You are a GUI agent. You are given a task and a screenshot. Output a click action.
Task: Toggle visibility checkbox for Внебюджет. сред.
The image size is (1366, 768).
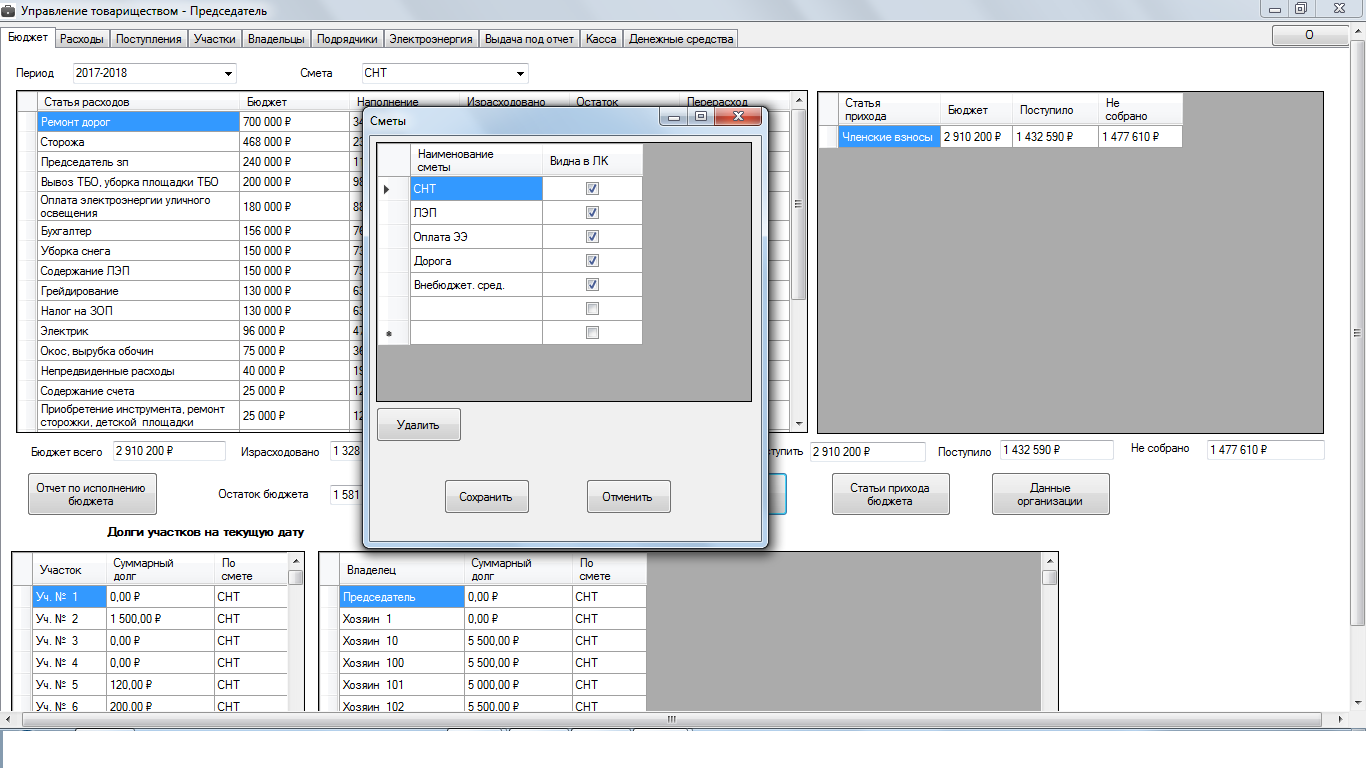point(592,285)
